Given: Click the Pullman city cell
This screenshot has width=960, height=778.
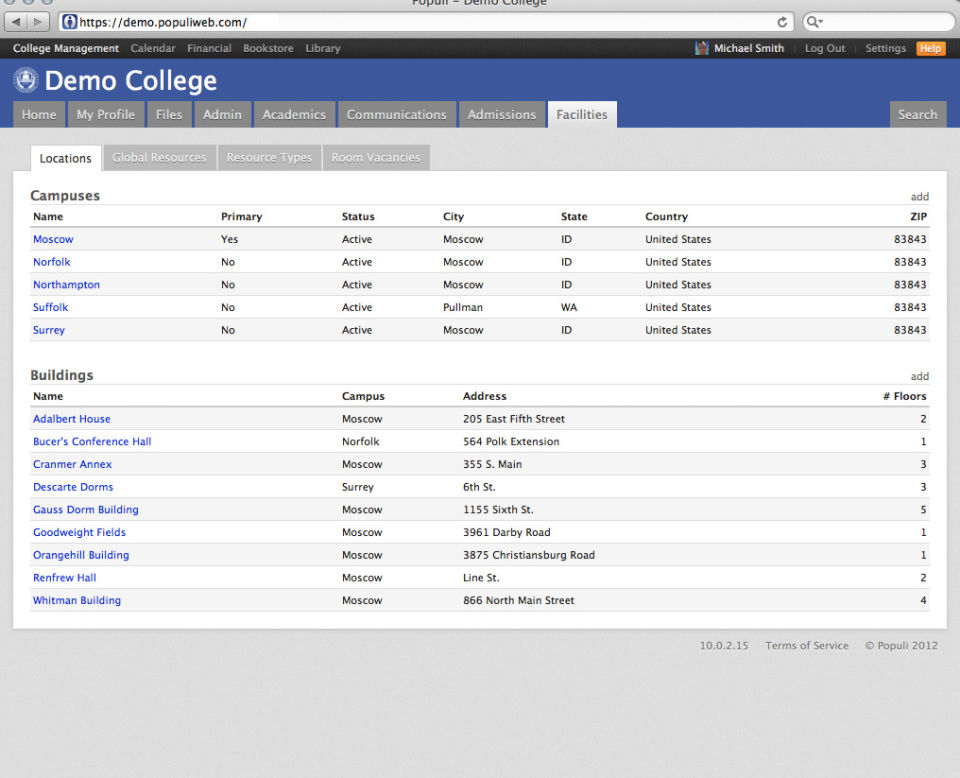Looking at the screenshot, I should pyautogui.click(x=463, y=307).
